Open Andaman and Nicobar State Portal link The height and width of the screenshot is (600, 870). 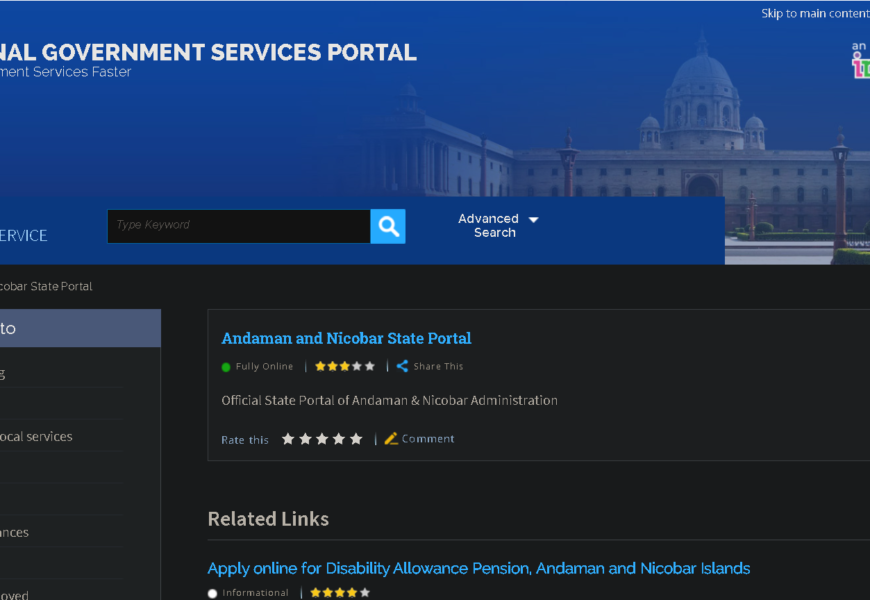point(346,338)
